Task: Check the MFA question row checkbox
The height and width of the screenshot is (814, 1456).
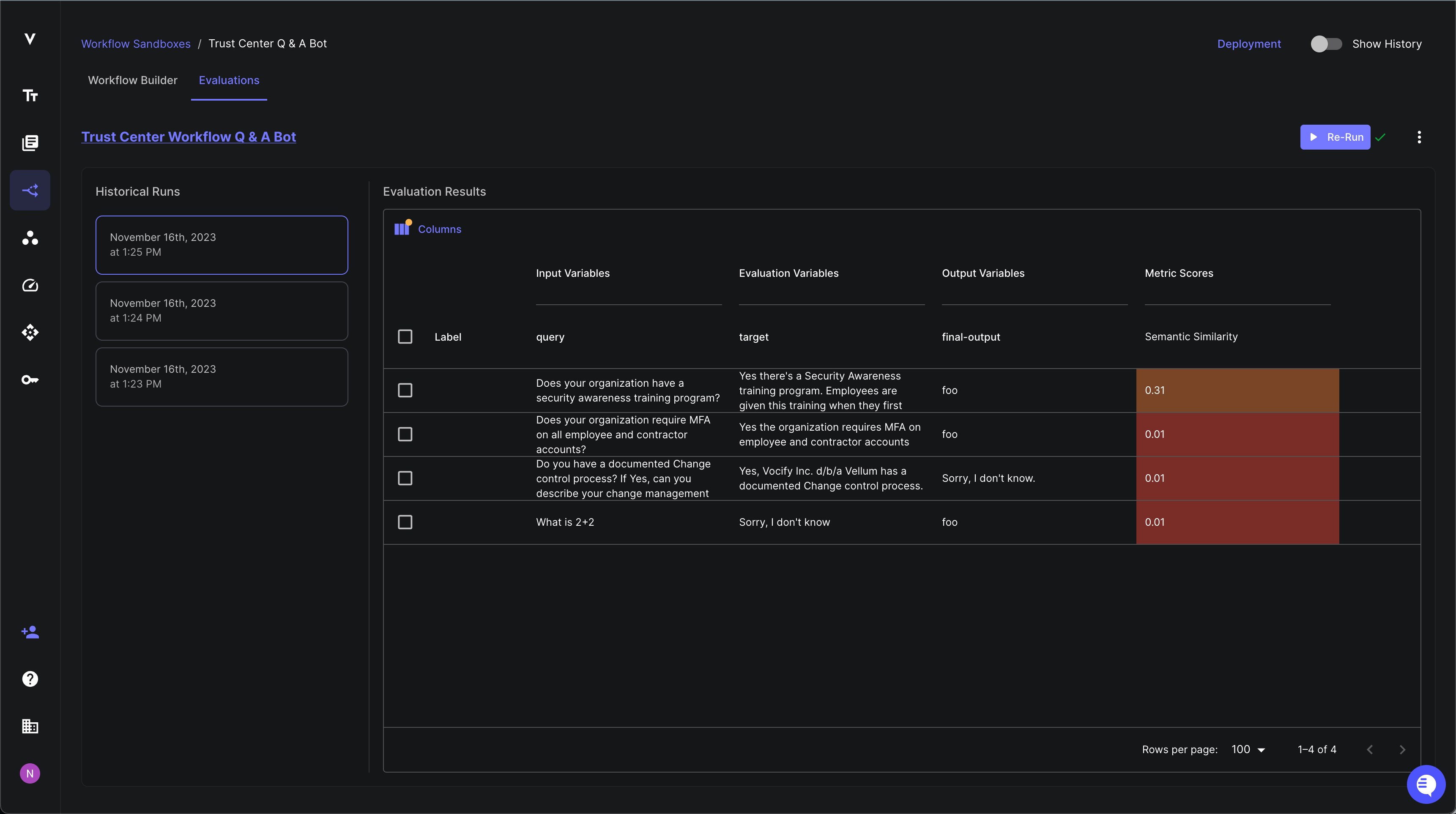Action: pos(405,434)
